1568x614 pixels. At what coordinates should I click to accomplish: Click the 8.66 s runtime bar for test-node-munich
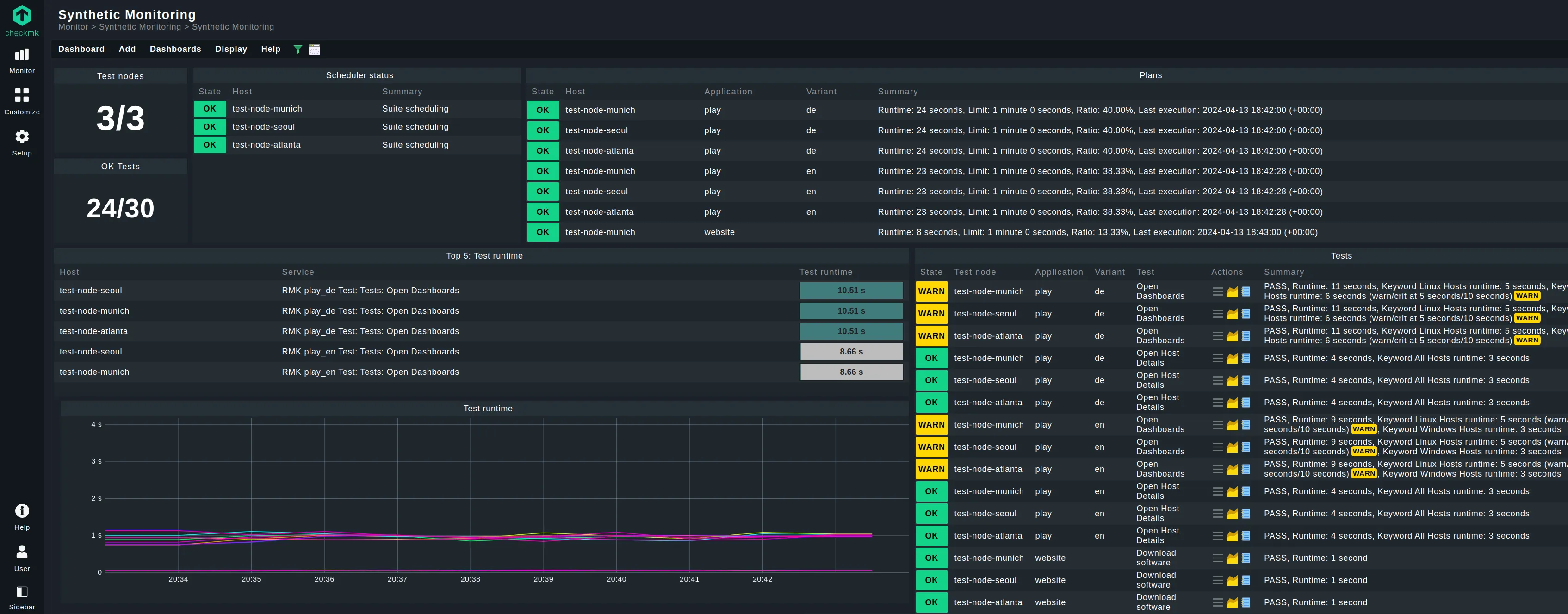click(850, 372)
